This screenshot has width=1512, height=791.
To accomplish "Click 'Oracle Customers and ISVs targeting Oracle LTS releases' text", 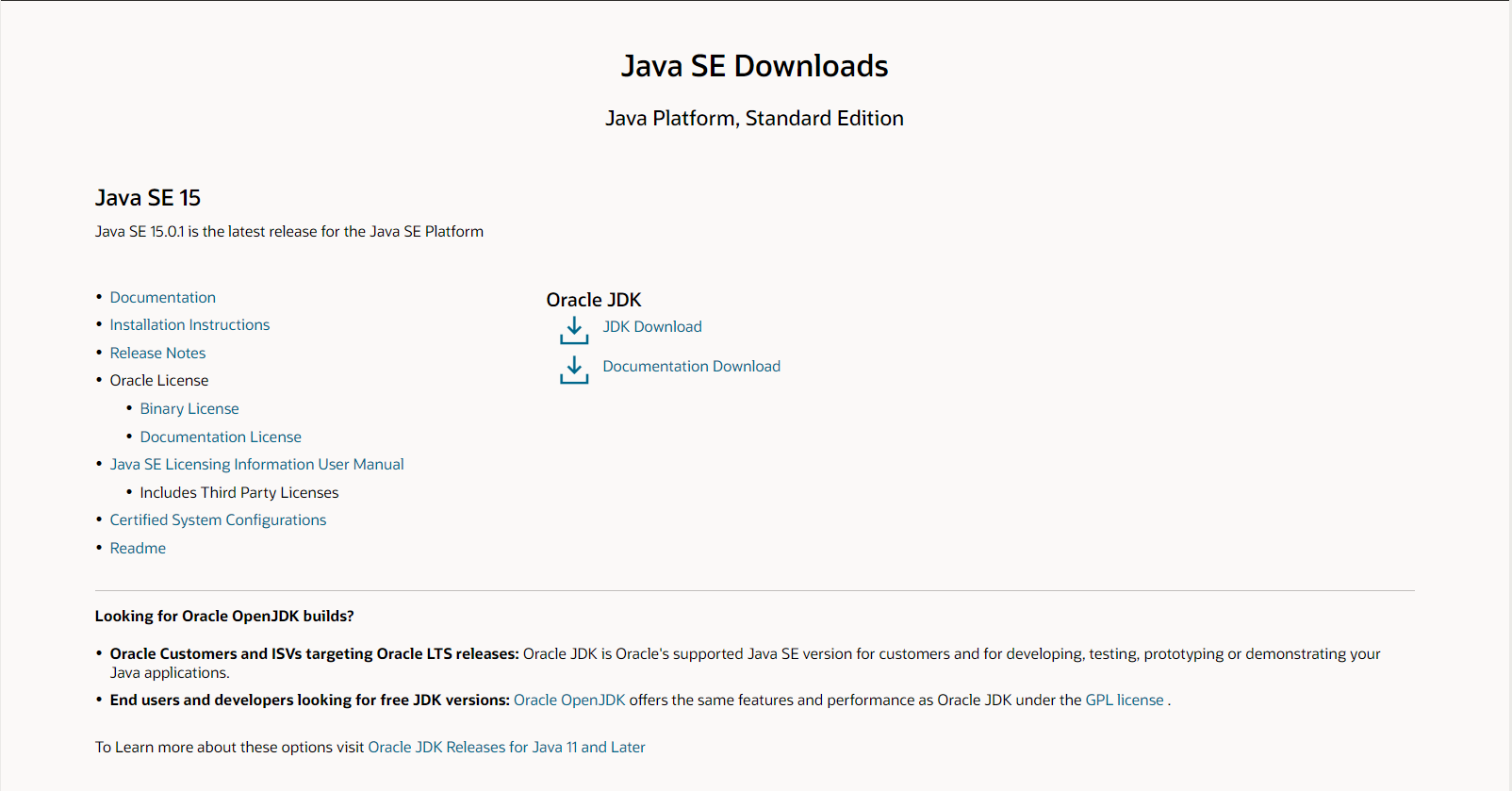I will [315, 653].
